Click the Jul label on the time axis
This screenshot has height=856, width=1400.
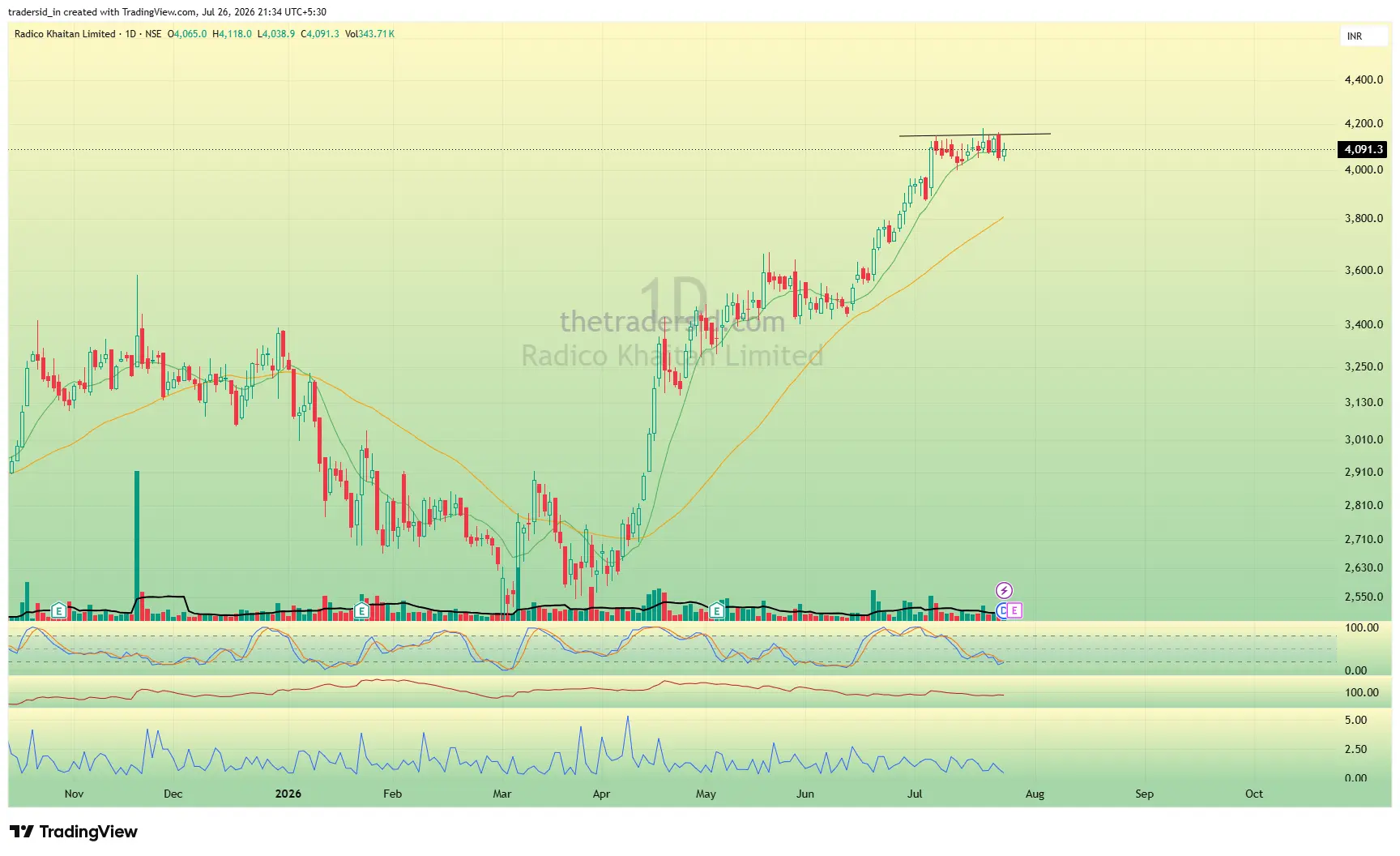[915, 794]
